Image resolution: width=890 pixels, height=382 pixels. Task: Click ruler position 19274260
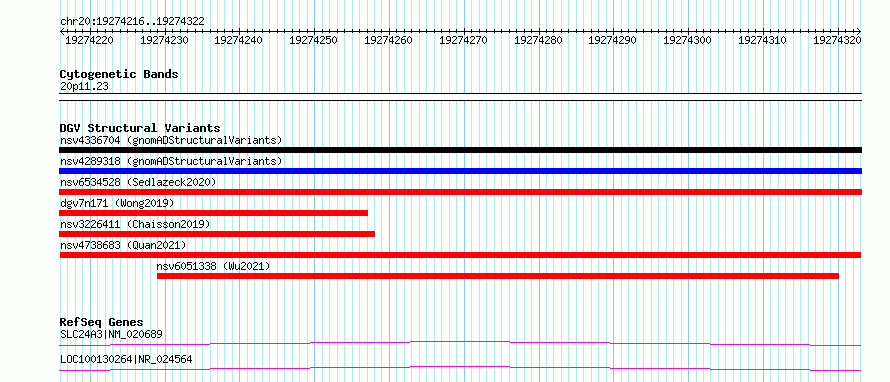[388, 40]
